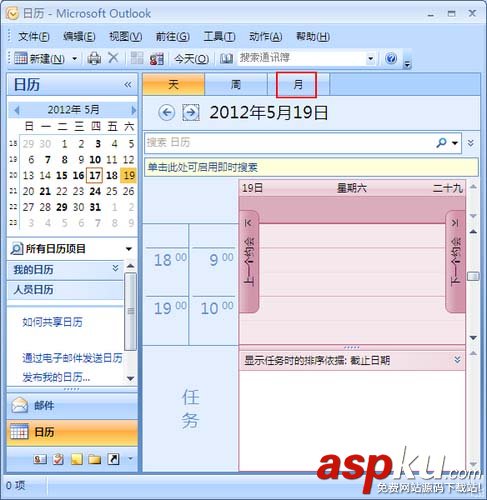Screen dimensions: 487x500
Task: Click the Search Calendar (搜索 日历) field
Action: click(x=288, y=143)
